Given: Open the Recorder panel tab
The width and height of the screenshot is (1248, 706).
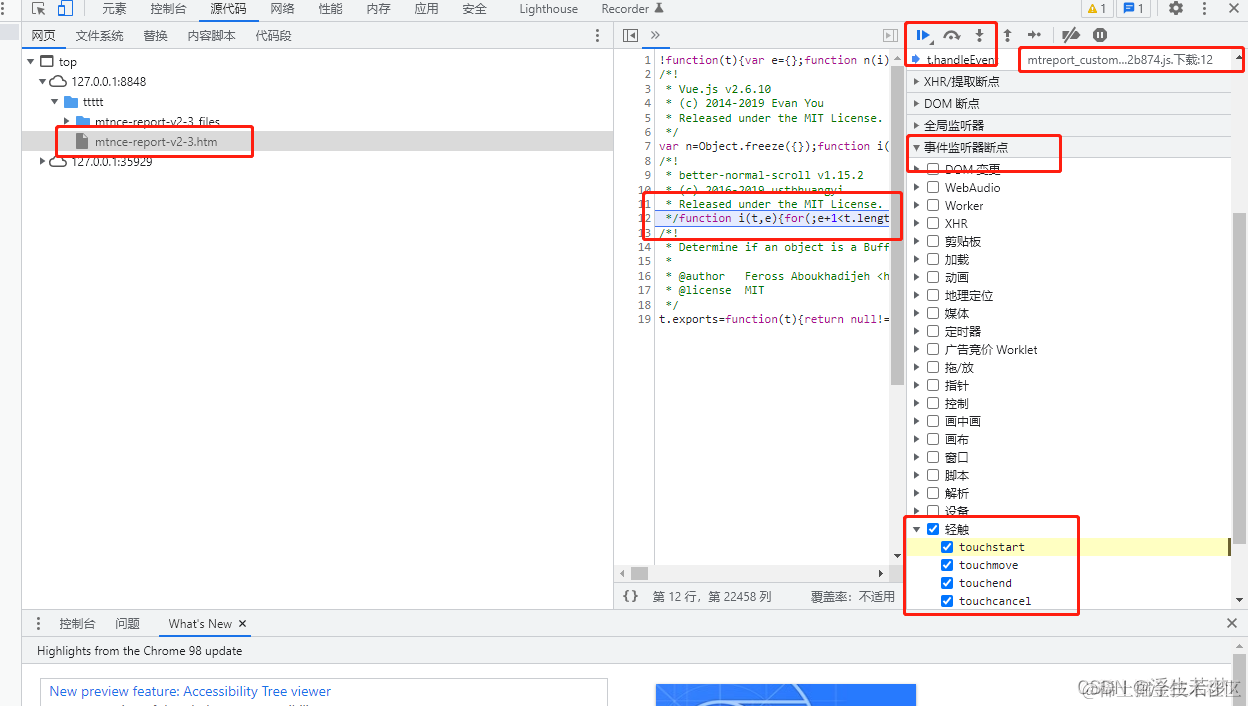Looking at the screenshot, I should [632, 9].
